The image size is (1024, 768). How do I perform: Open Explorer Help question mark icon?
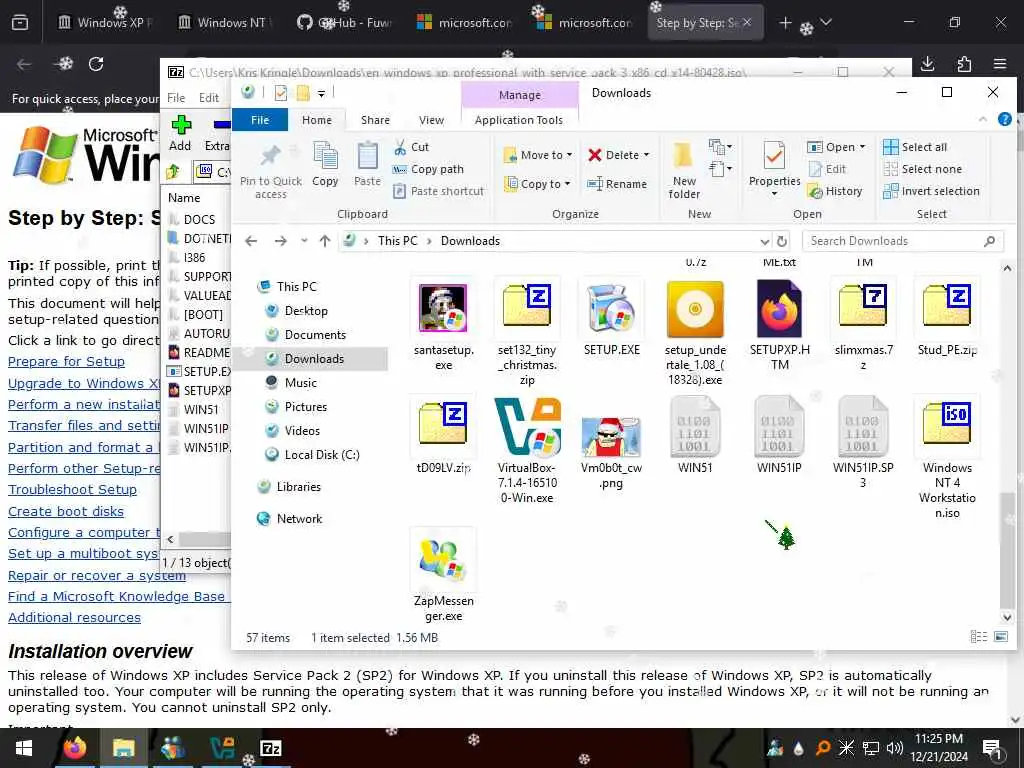[x=1004, y=120]
